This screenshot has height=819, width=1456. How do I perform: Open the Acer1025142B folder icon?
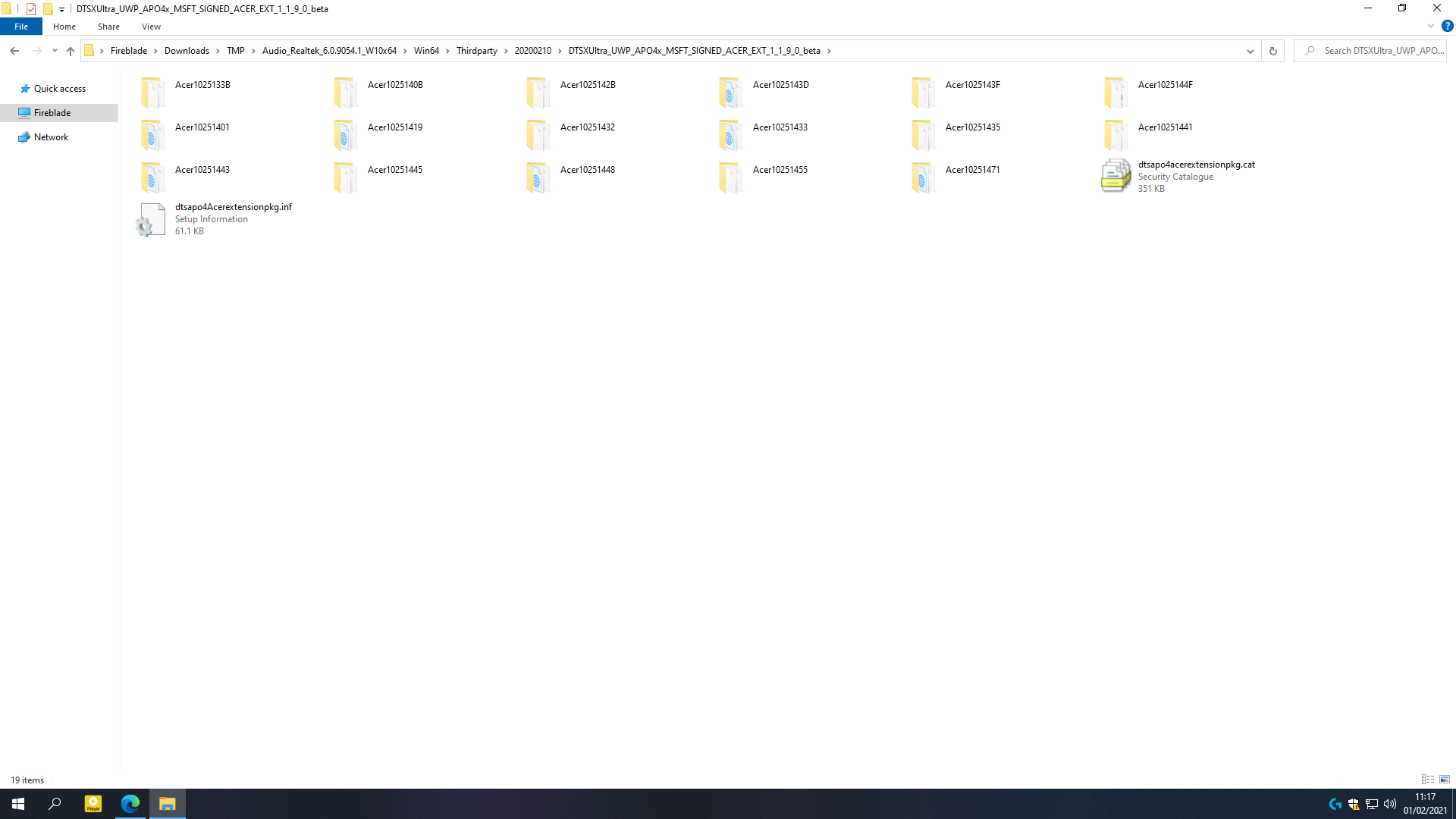point(538,93)
